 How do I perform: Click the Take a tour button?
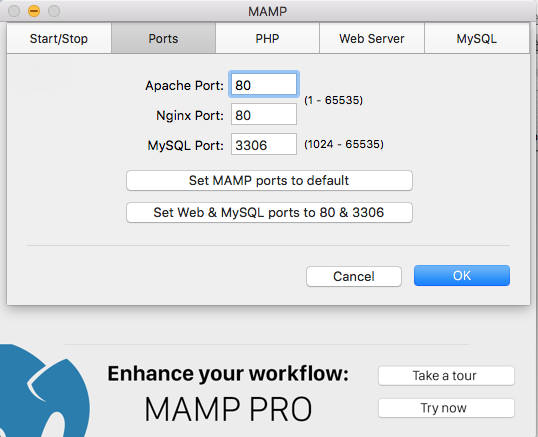click(x=446, y=376)
